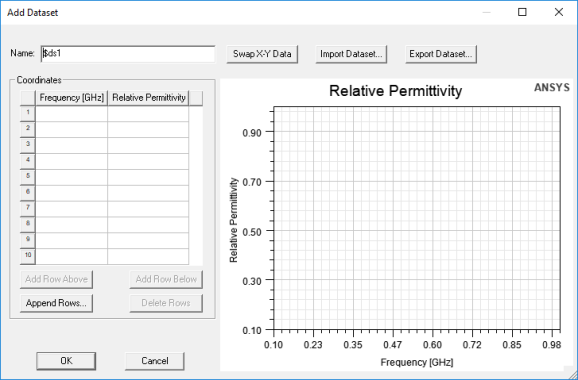
Task: Click the Relative Permittivity cell in row 7
Action: 148,209
